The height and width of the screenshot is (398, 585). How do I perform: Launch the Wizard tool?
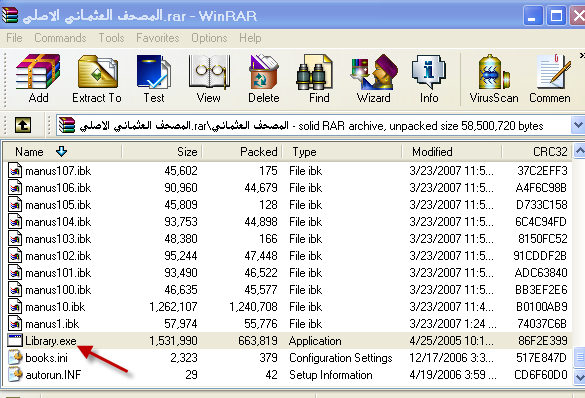tap(373, 78)
